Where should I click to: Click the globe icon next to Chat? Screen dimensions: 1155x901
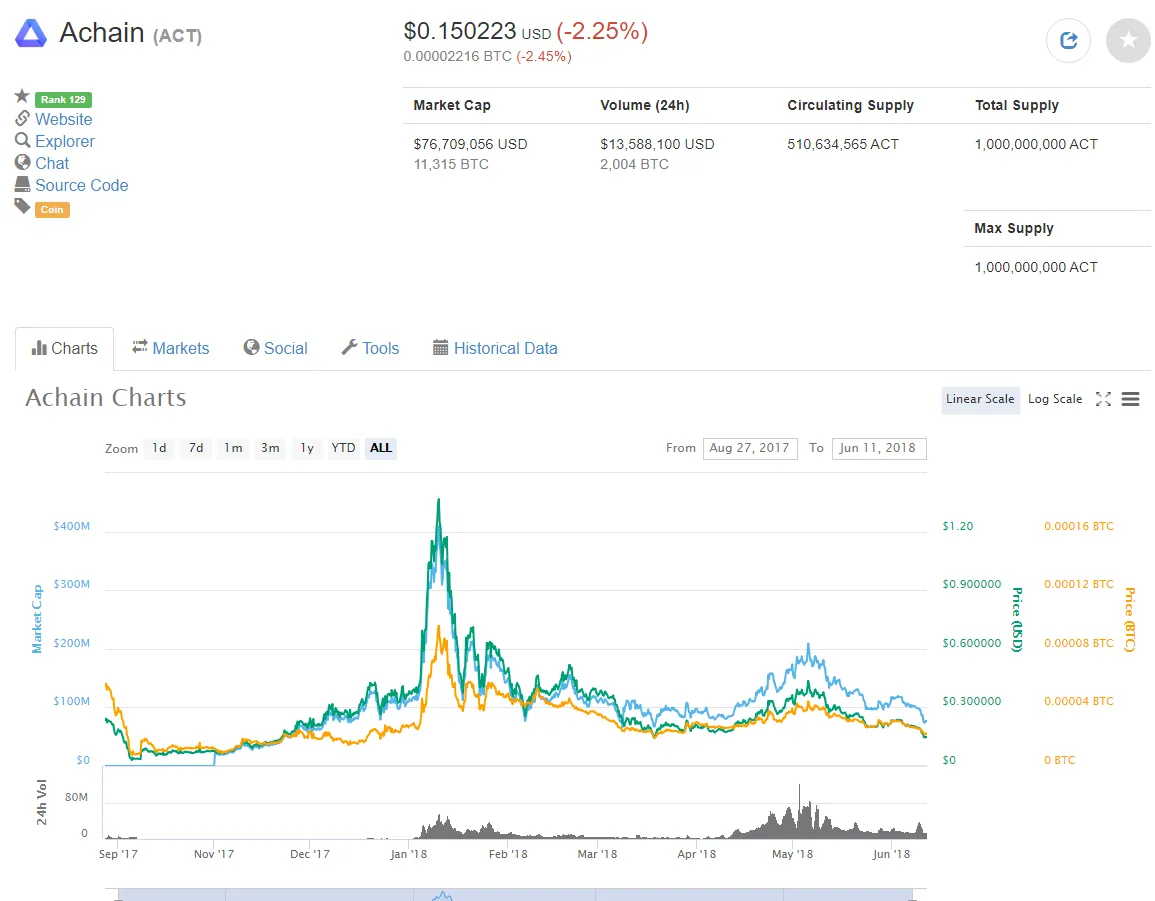[x=23, y=162]
